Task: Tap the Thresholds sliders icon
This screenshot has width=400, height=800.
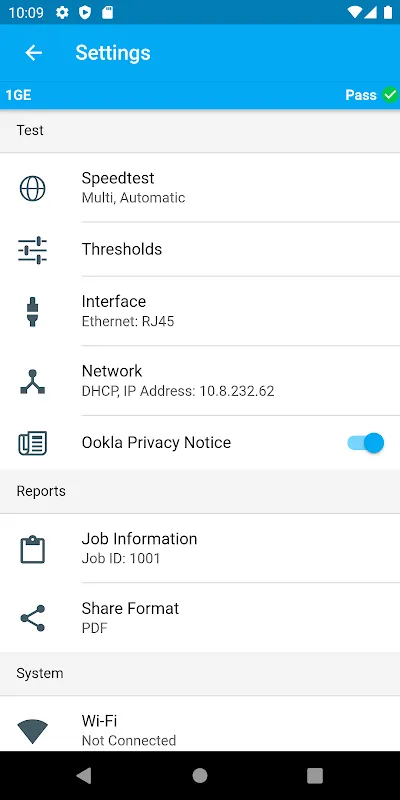Action: point(33,250)
